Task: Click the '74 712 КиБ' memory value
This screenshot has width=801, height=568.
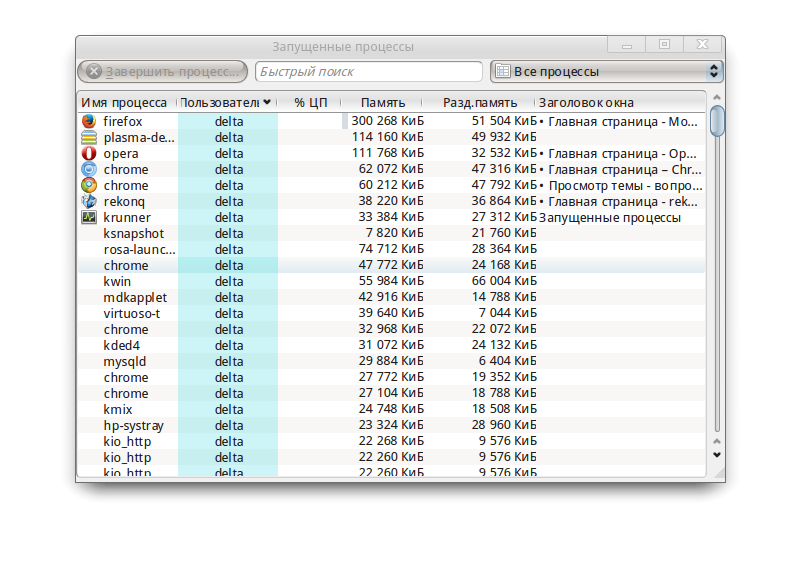Action: pyautogui.click(x=391, y=249)
